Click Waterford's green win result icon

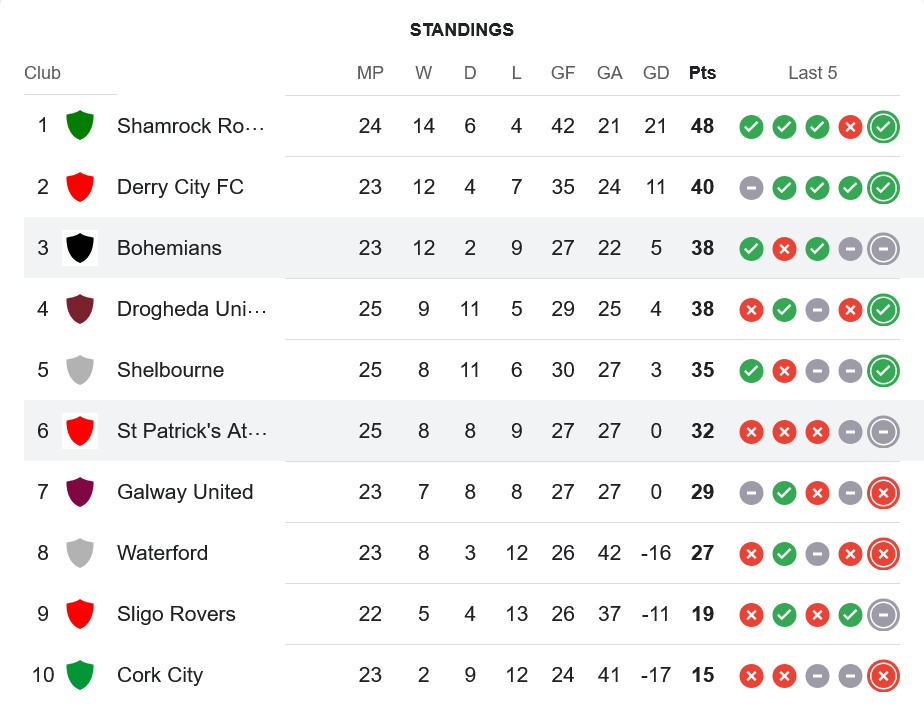(784, 554)
